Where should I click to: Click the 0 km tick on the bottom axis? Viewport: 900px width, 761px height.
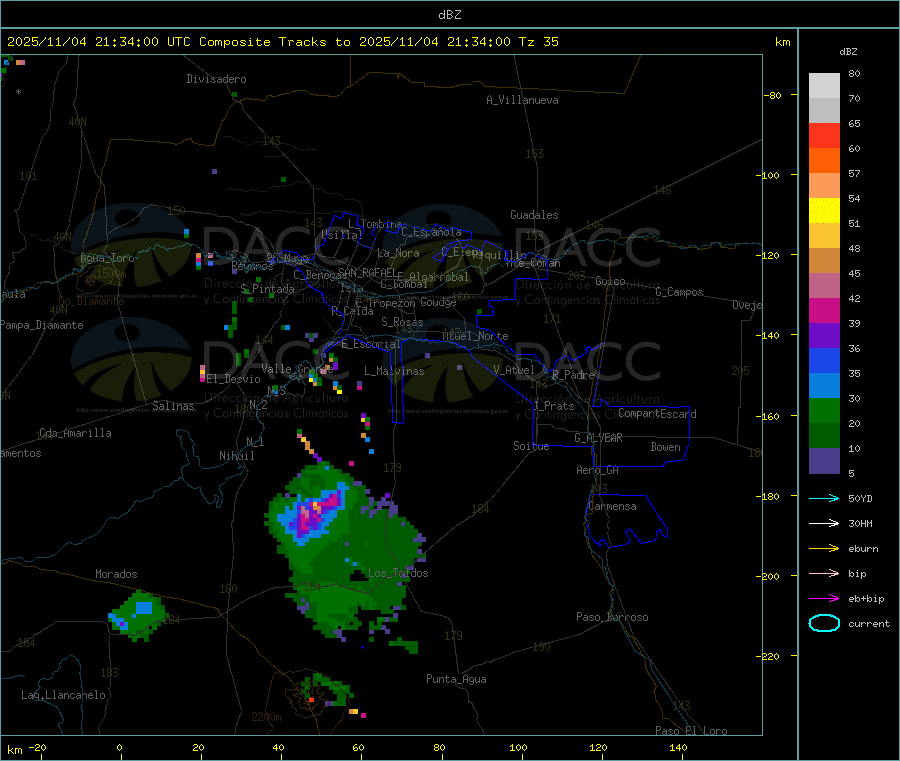[119, 747]
